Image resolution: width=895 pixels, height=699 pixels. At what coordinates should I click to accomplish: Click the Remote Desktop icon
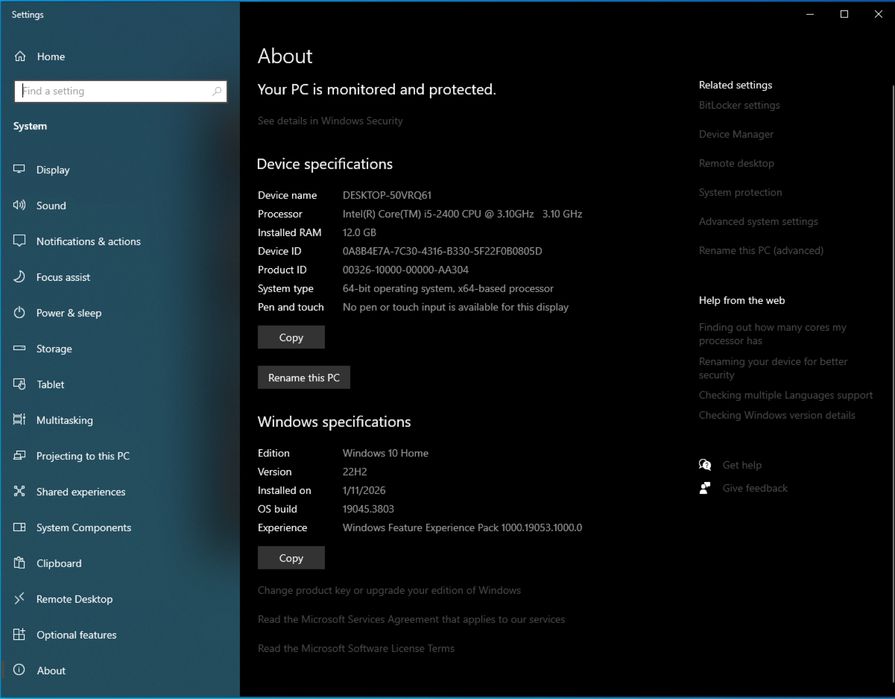pyautogui.click(x=19, y=599)
